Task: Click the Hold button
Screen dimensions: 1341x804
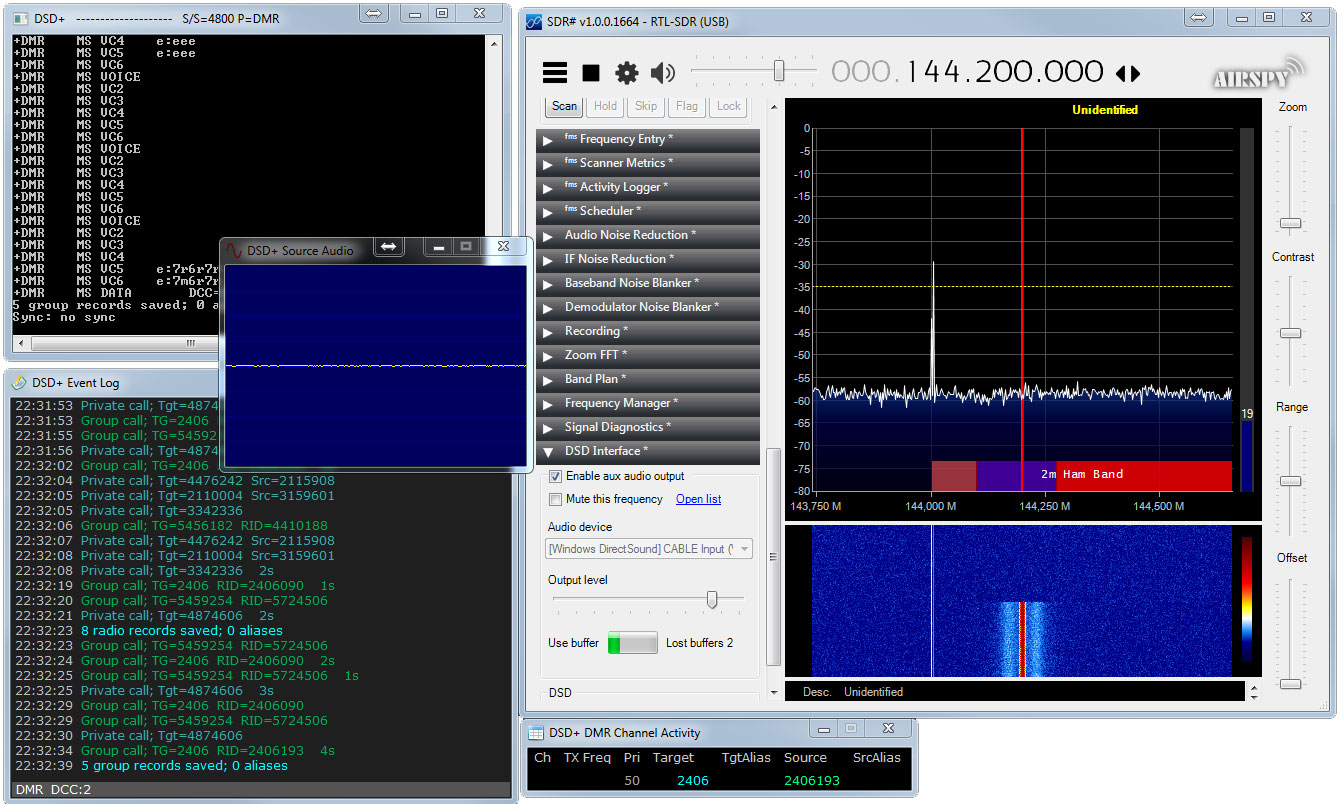Action: 606,106
